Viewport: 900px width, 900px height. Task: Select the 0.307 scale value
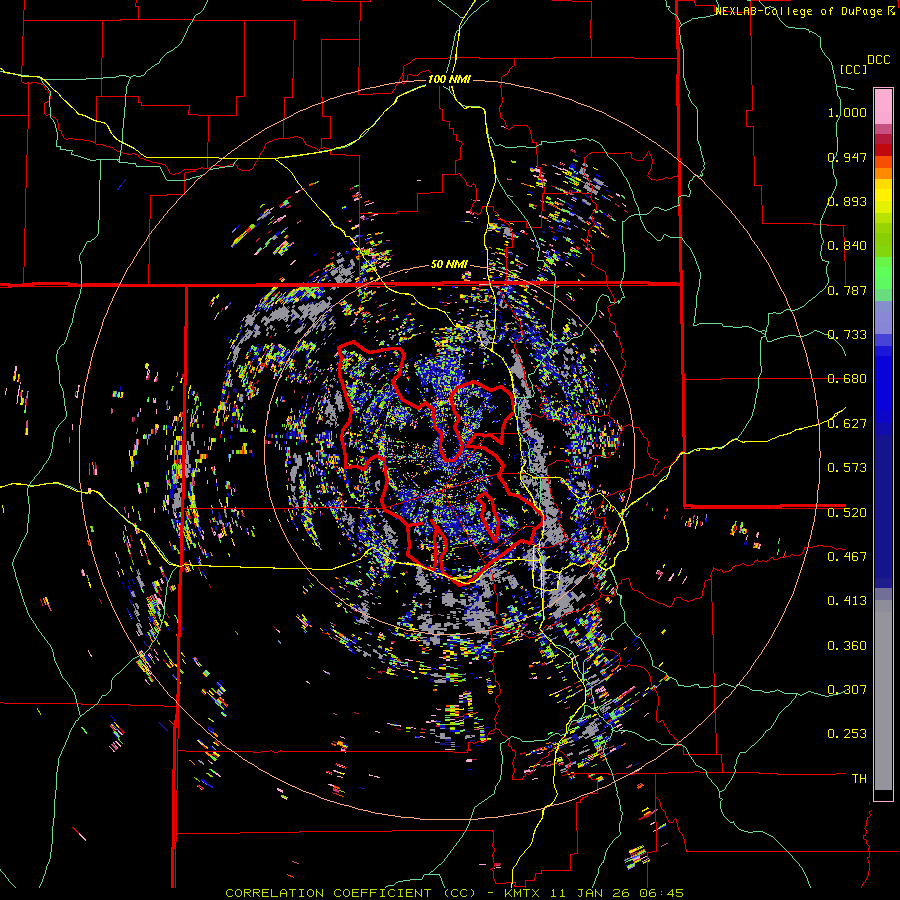(x=847, y=690)
